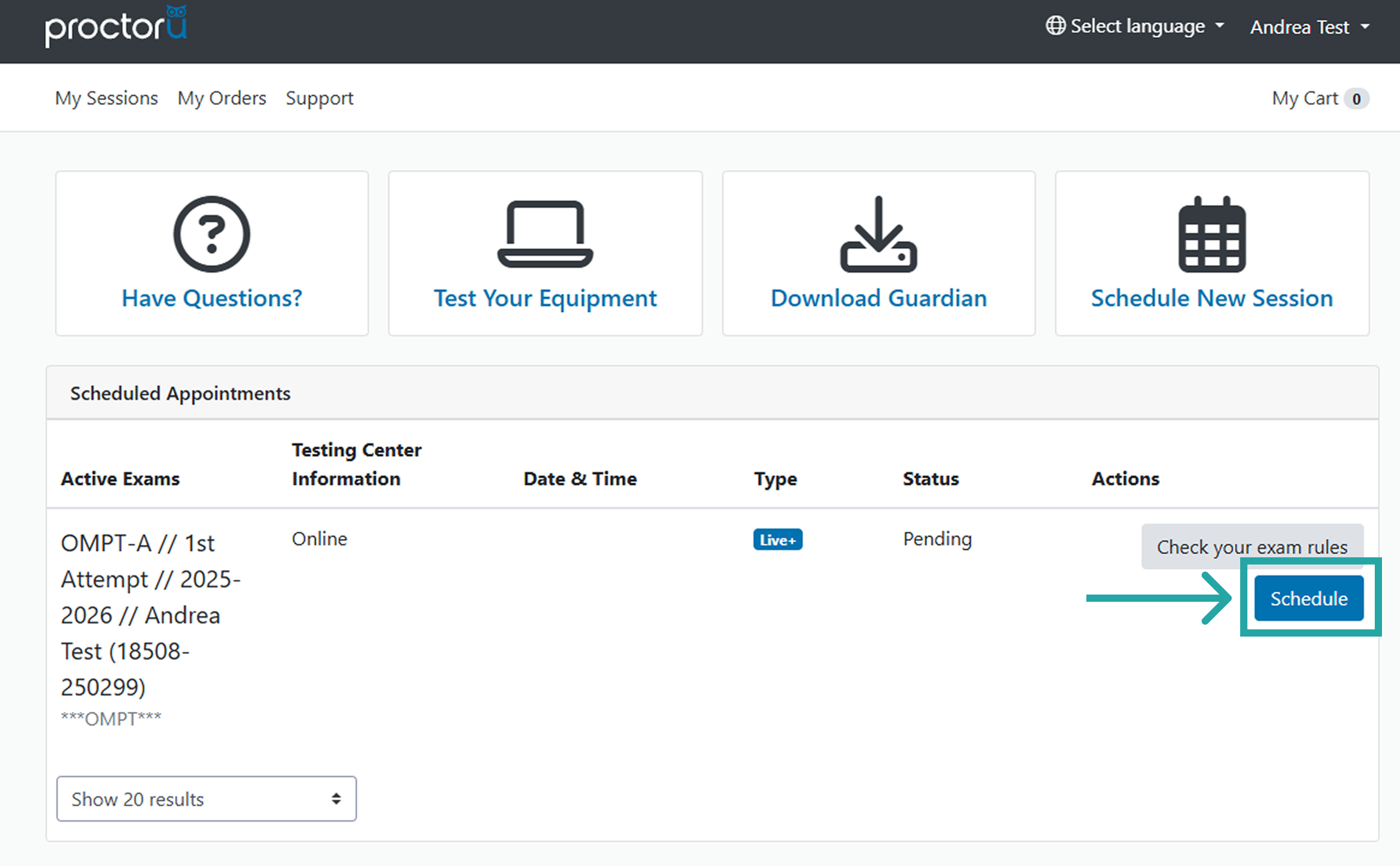Viewport: 1400px width, 866px height.
Task: Click the blue Schedule button
Action: [1308, 598]
